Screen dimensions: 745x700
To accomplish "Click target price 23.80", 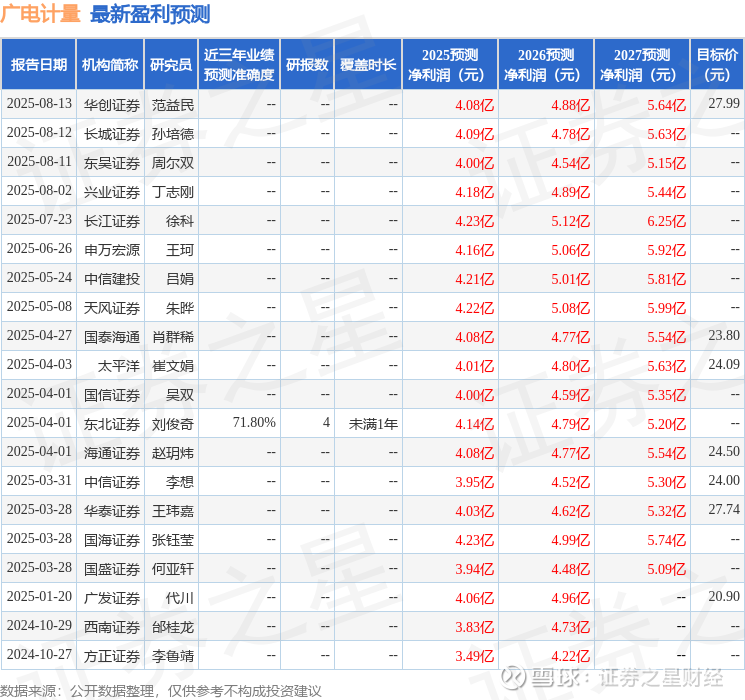I will coord(724,336).
